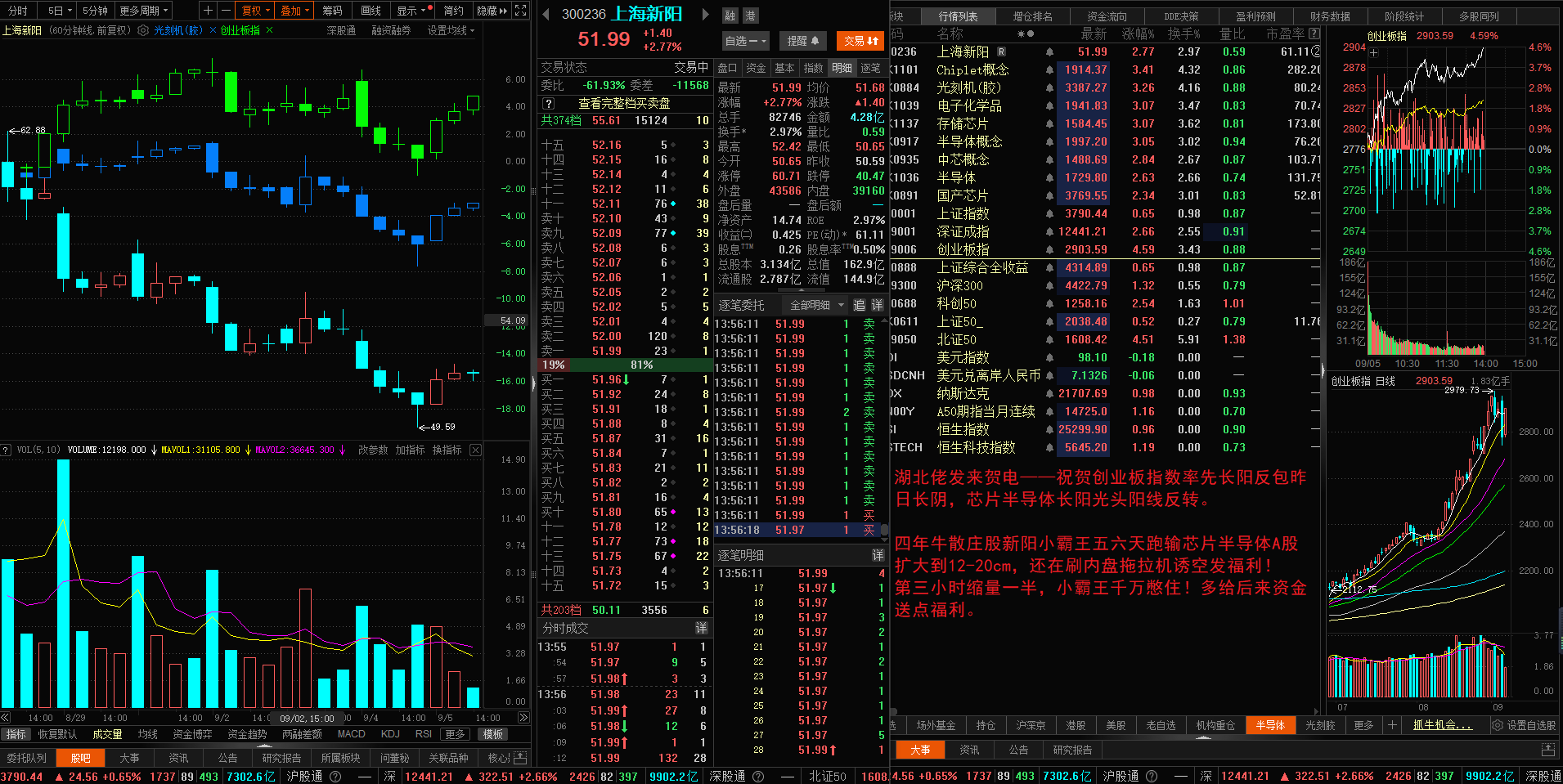This screenshot has height=784, width=1563.
Task: Remove 光刻机(胶) overlay with its X
Action: point(213,30)
